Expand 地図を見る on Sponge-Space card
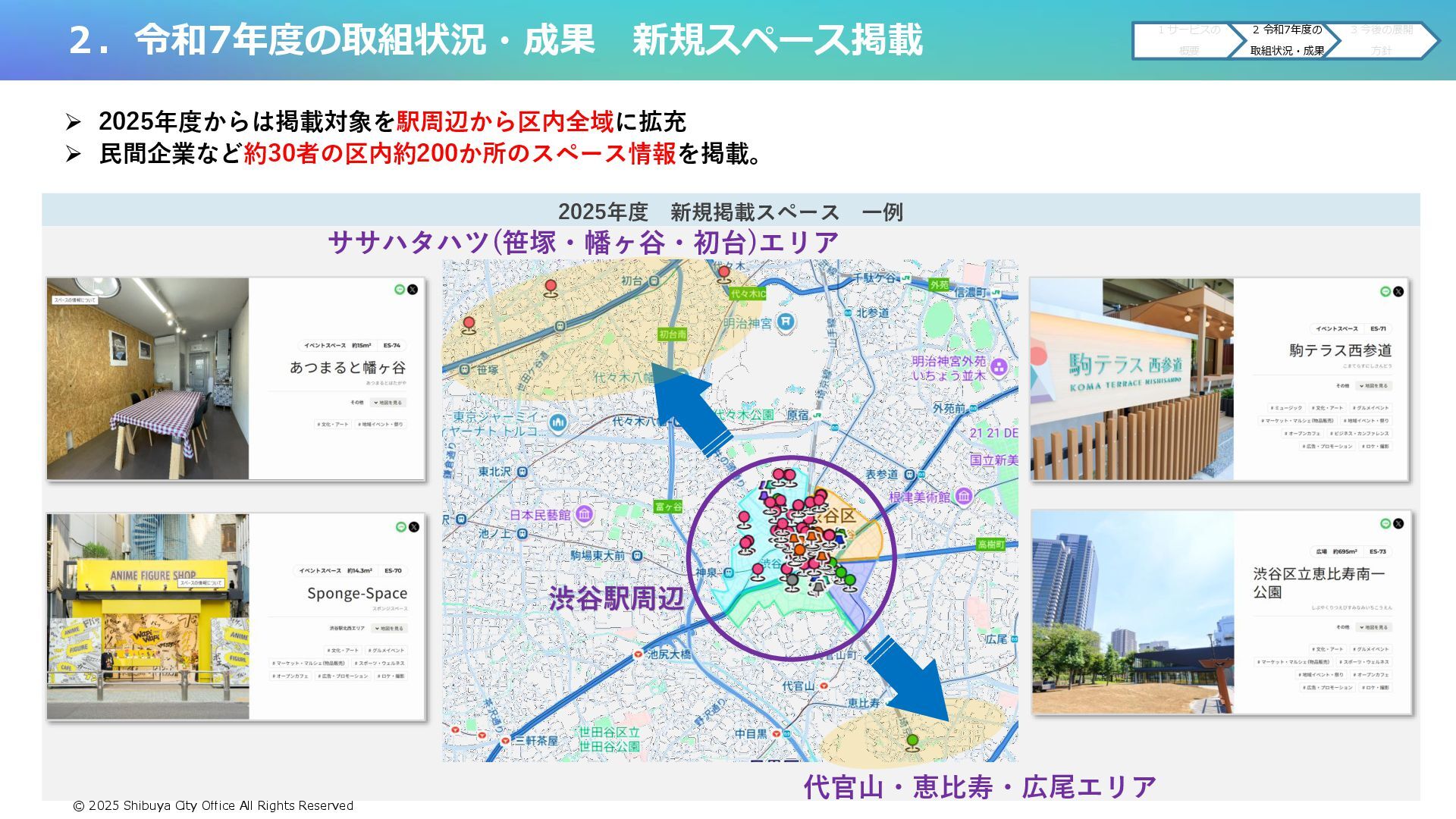Image resolution: width=1456 pixels, height=819 pixels. [389, 629]
